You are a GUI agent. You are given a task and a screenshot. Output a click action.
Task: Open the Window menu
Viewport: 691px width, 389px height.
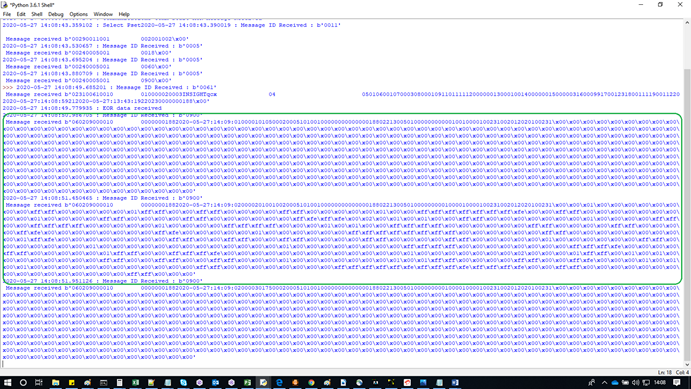(x=103, y=14)
